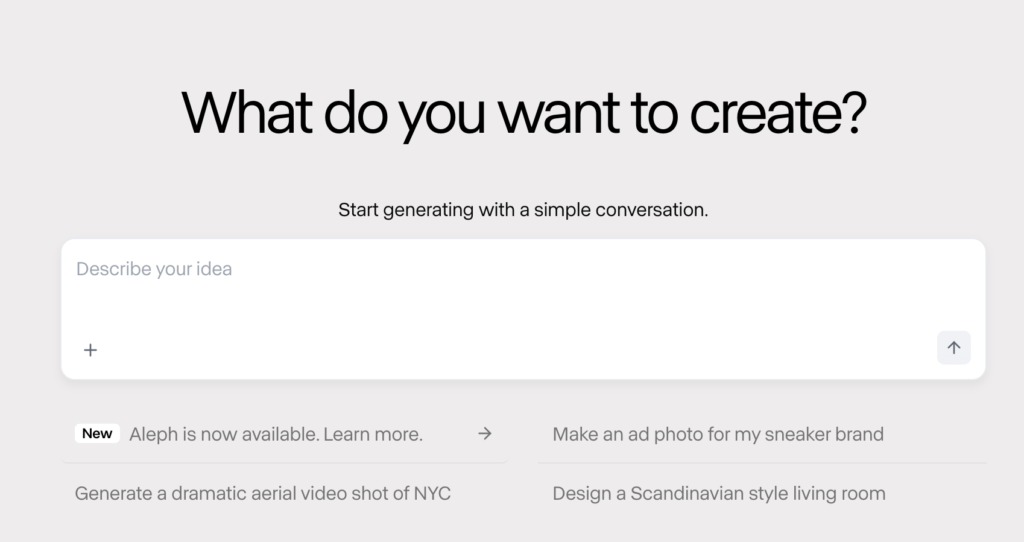Open the plus attachment menu in prompt box
Viewport: 1024px width, 542px height.
(x=90, y=350)
